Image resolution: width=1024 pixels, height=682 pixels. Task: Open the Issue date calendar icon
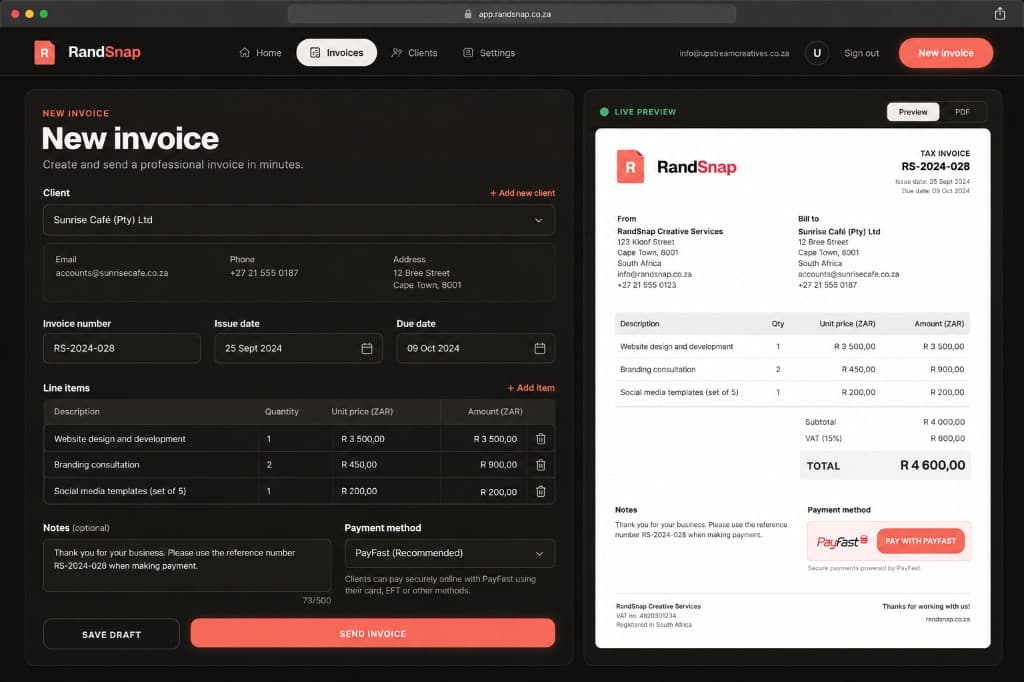pos(367,349)
